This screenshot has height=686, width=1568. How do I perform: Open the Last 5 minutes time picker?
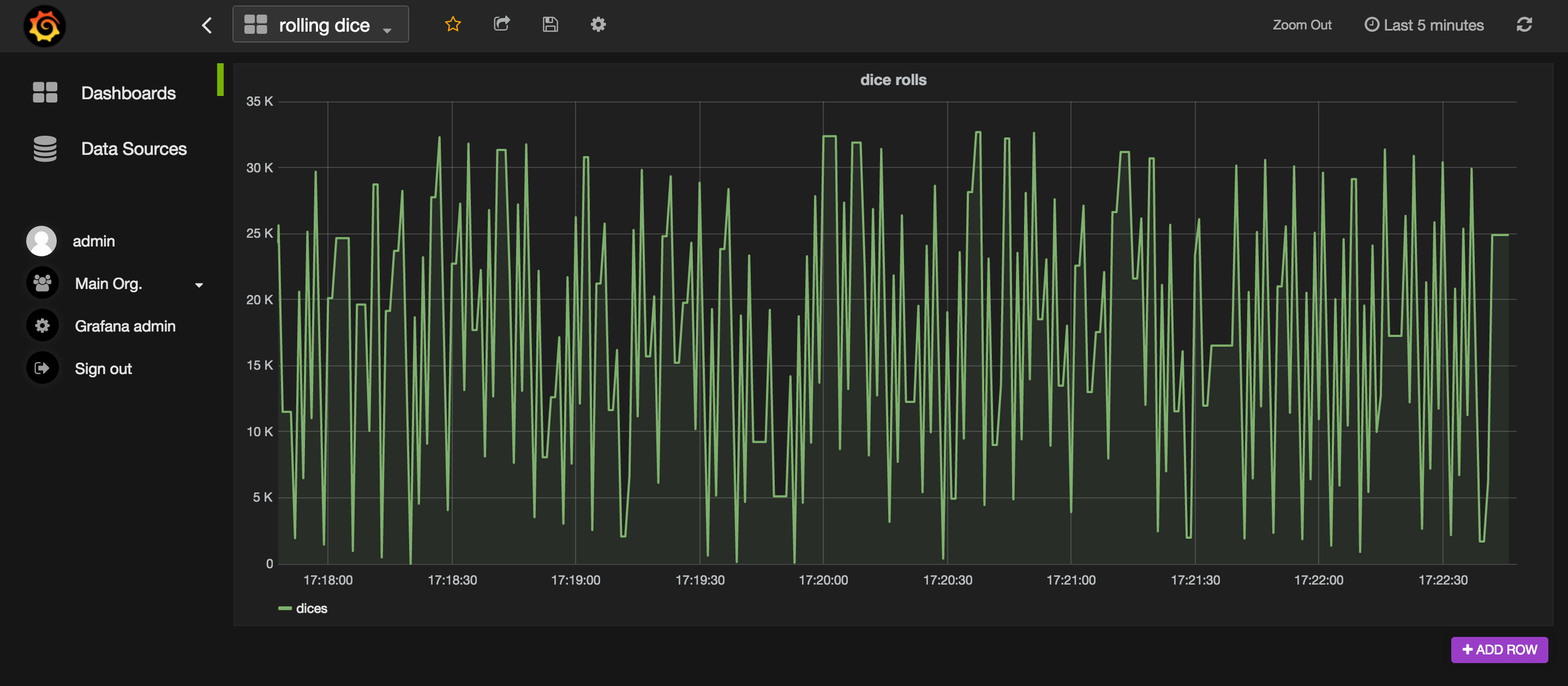point(1424,25)
